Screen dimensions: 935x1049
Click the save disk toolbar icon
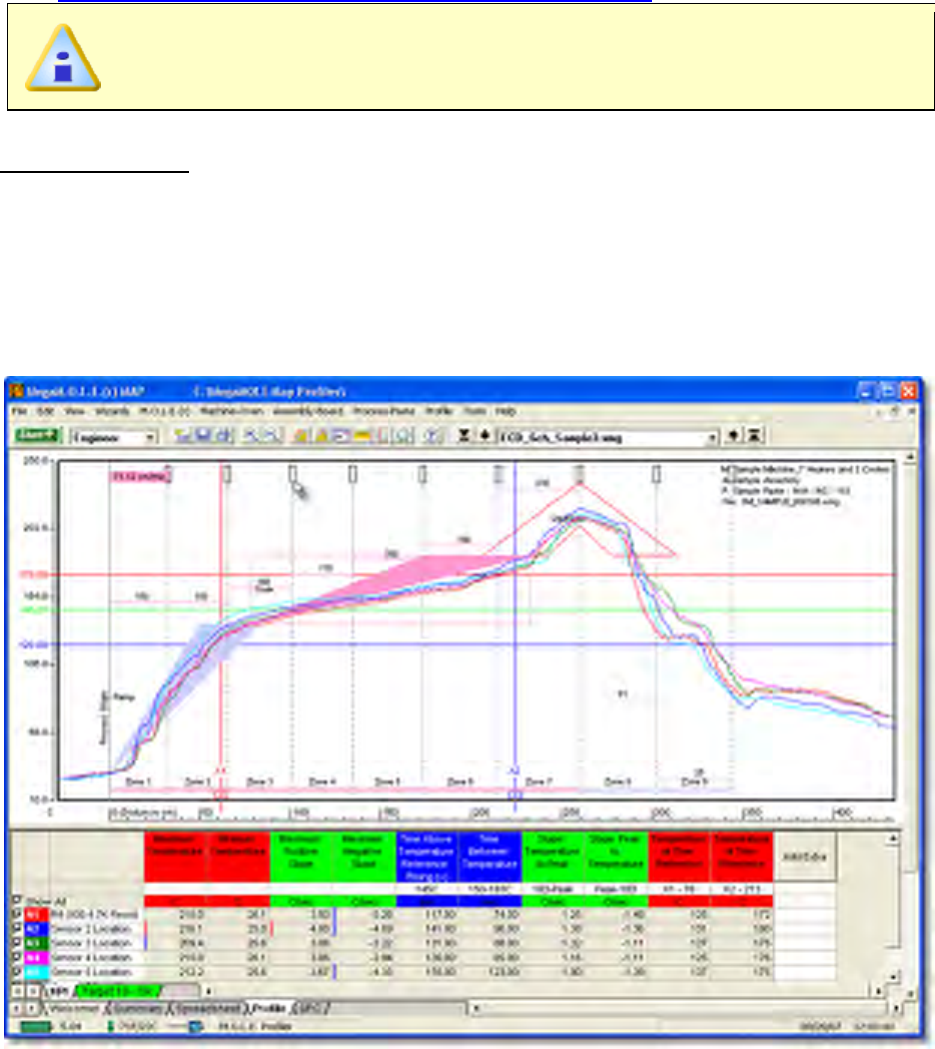click(x=203, y=436)
